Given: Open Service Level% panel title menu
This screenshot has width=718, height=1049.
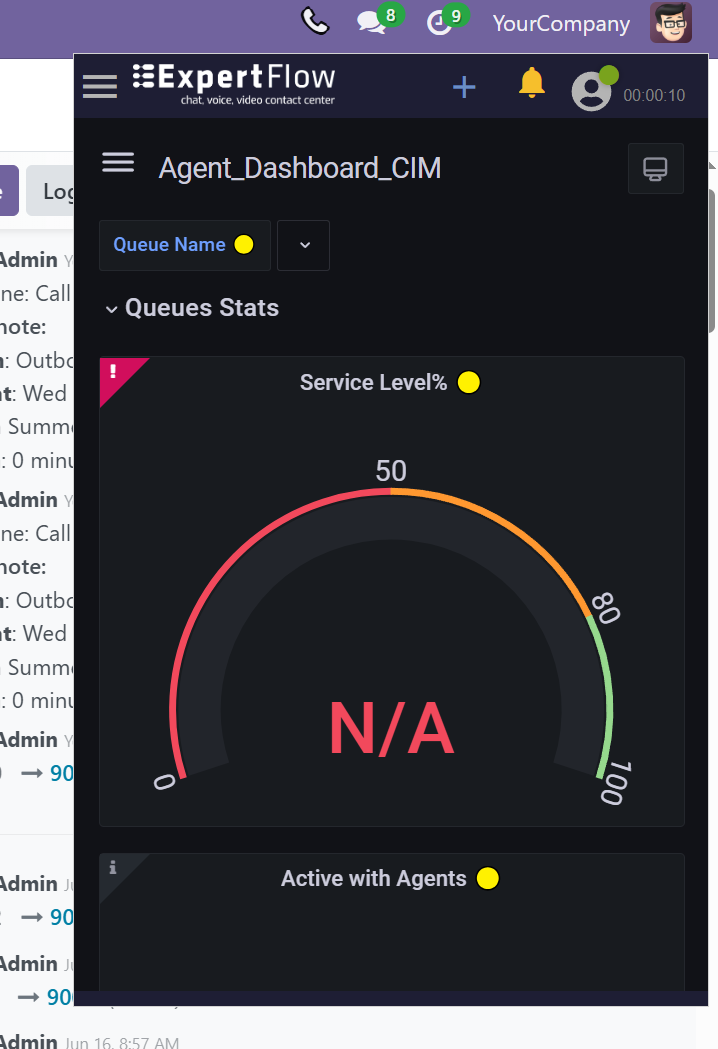Looking at the screenshot, I should pyautogui.click(x=373, y=382).
